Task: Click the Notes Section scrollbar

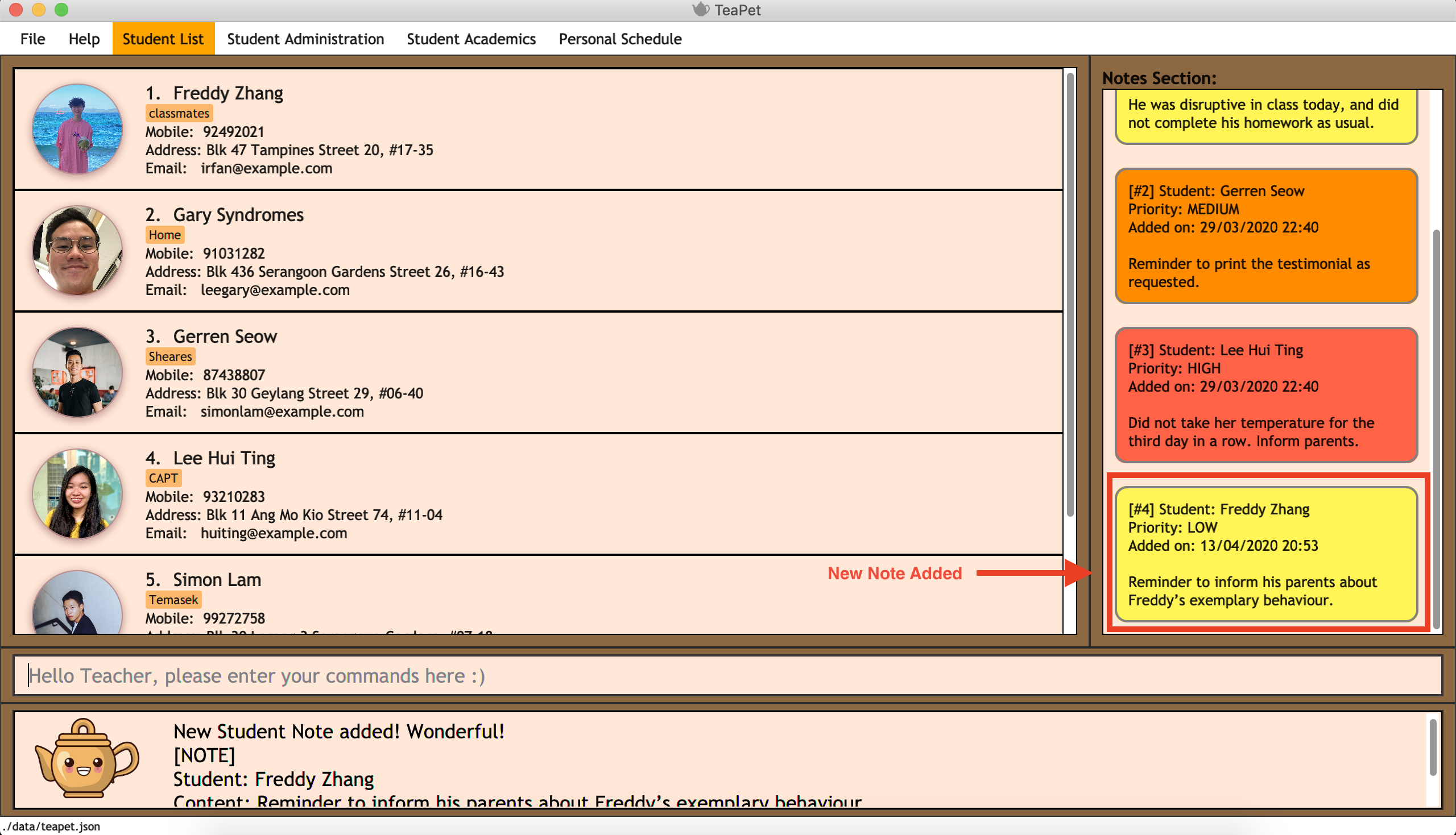Action: pos(1436,429)
